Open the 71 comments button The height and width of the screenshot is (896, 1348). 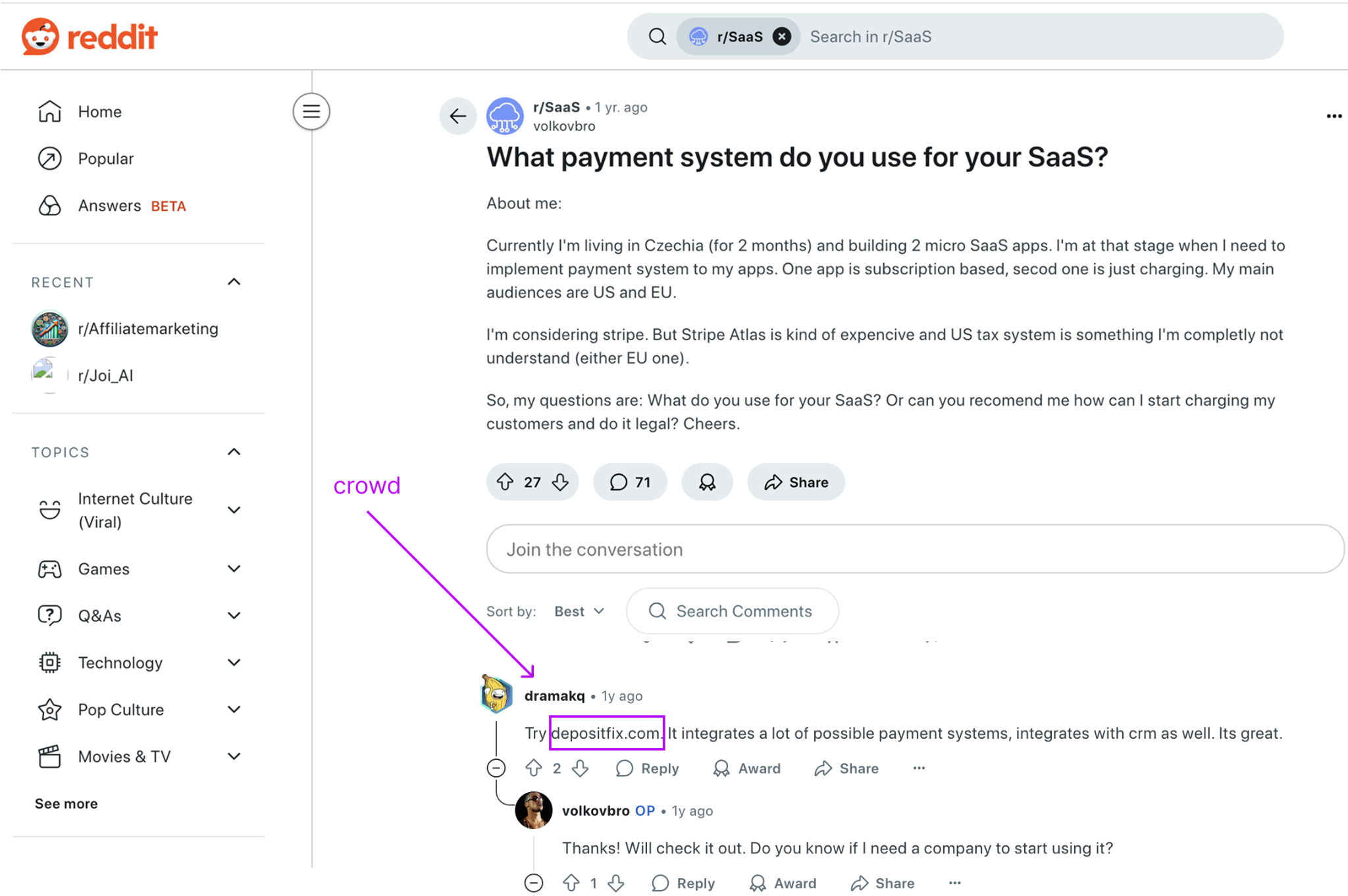click(x=630, y=482)
